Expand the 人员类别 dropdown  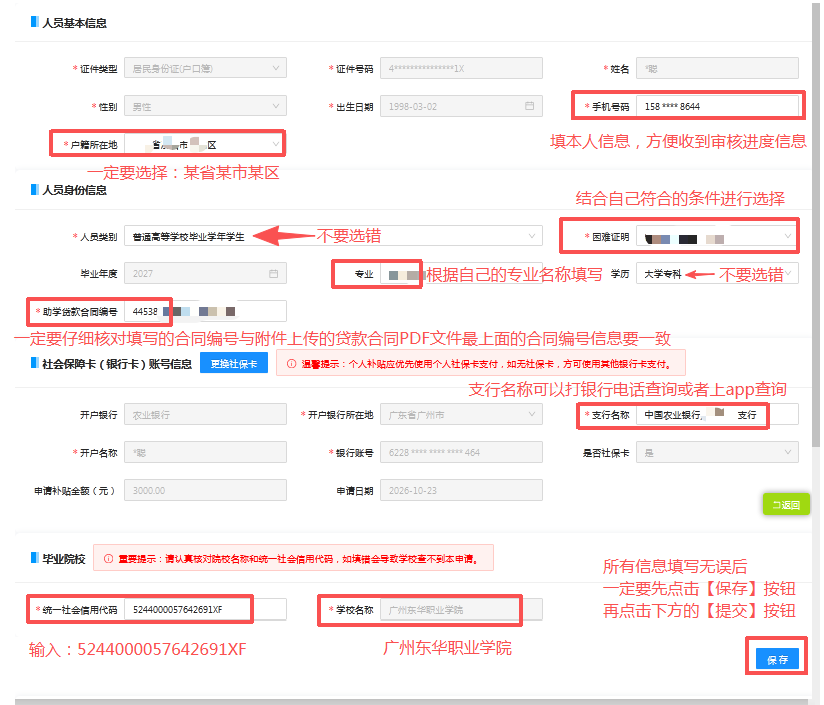(x=333, y=236)
